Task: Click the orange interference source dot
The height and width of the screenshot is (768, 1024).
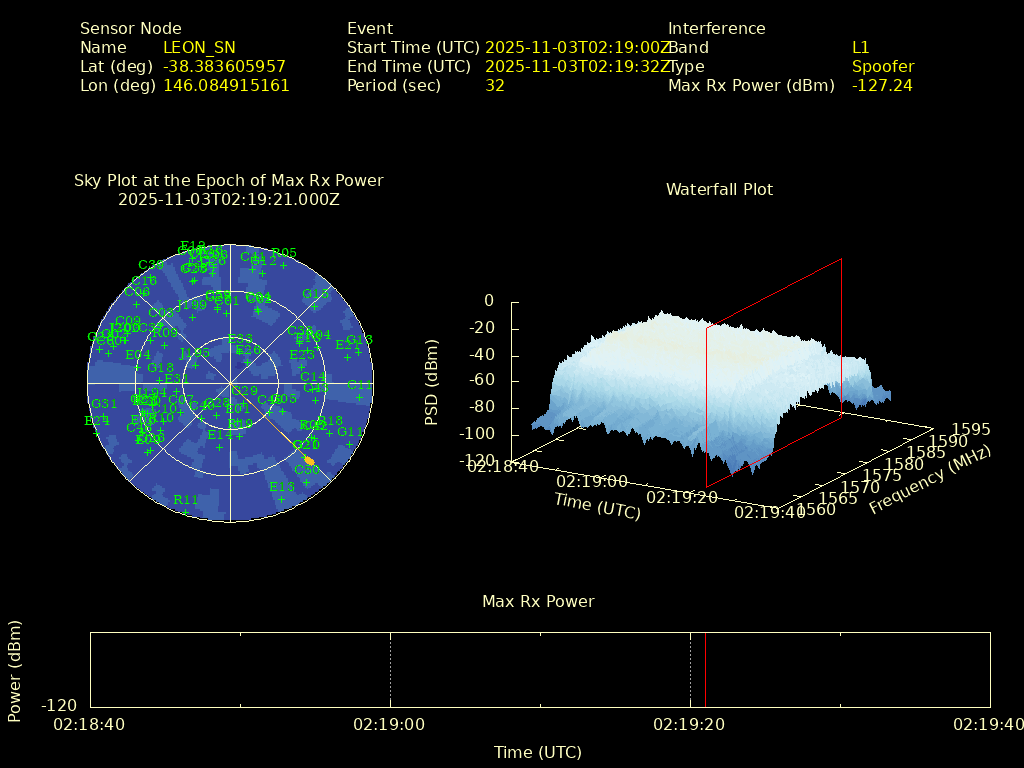Action: click(309, 461)
